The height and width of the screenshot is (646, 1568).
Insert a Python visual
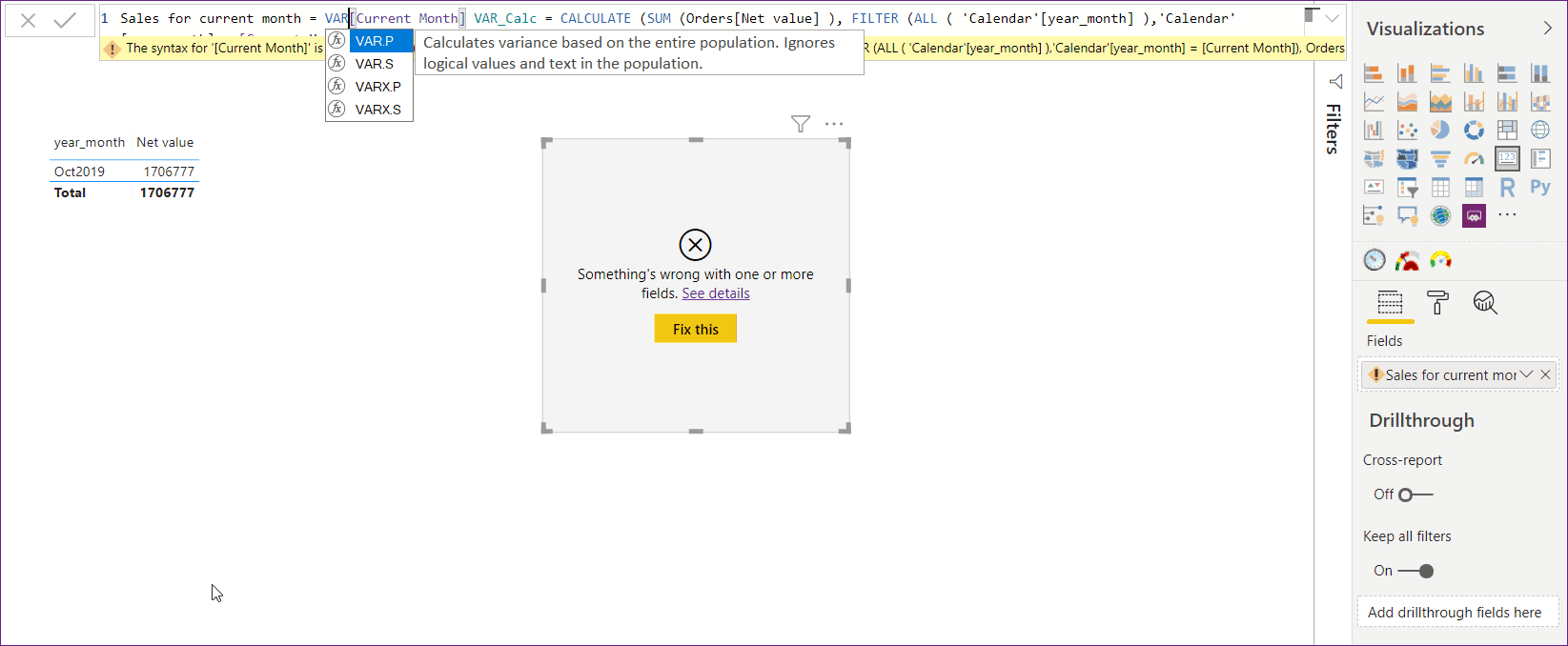(1540, 188)
